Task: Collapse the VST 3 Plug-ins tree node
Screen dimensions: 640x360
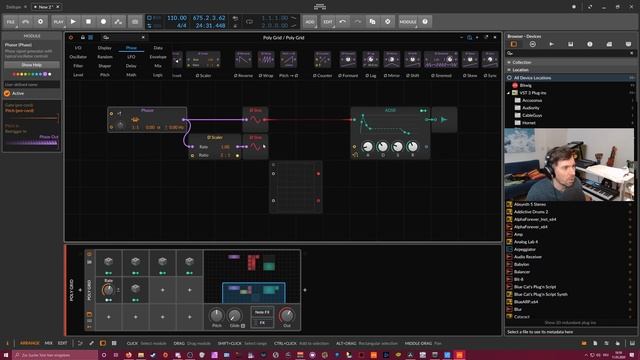Action: point(509,93)
